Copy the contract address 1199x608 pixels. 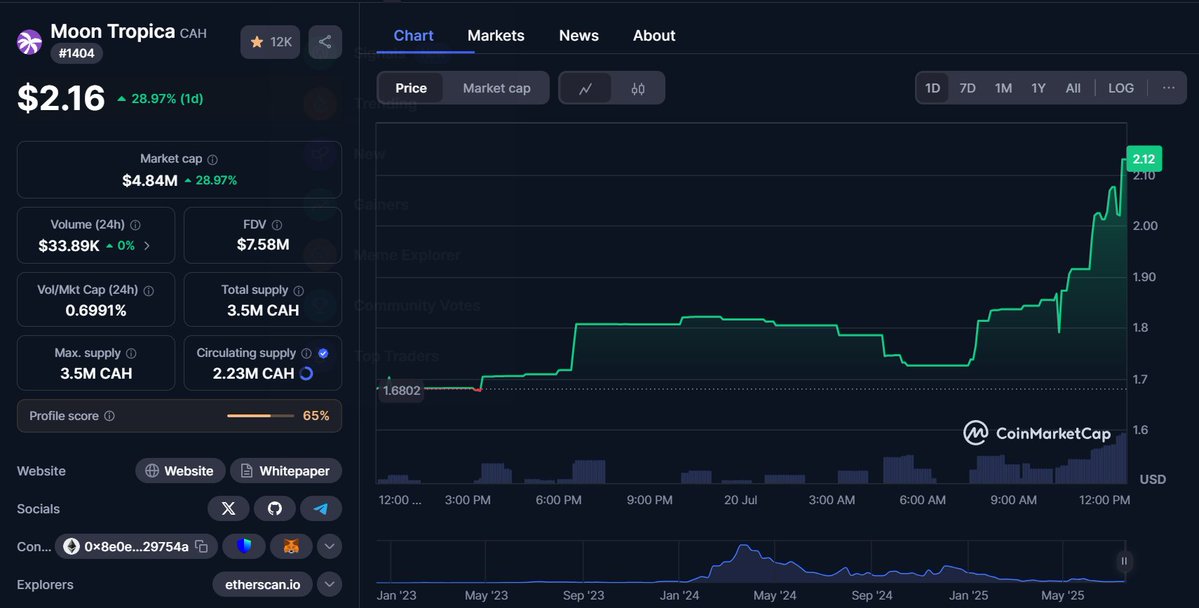(x=201, y=546)
